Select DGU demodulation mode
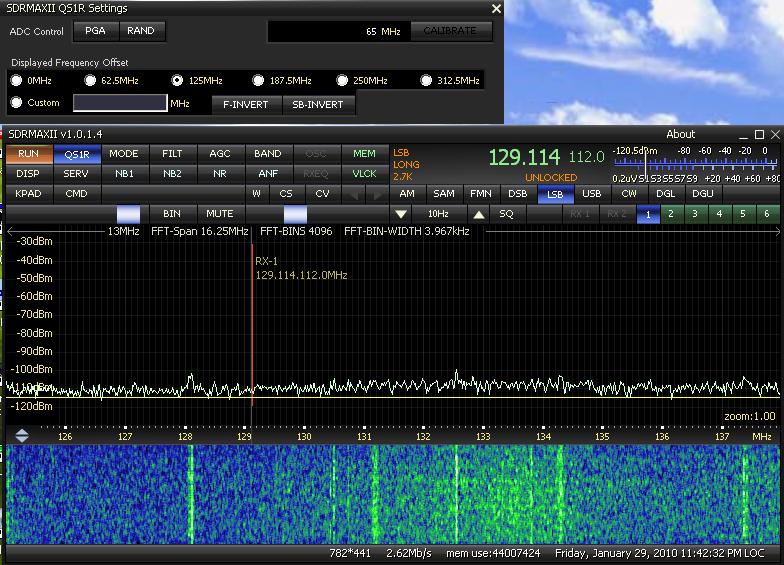 point(703,194)
